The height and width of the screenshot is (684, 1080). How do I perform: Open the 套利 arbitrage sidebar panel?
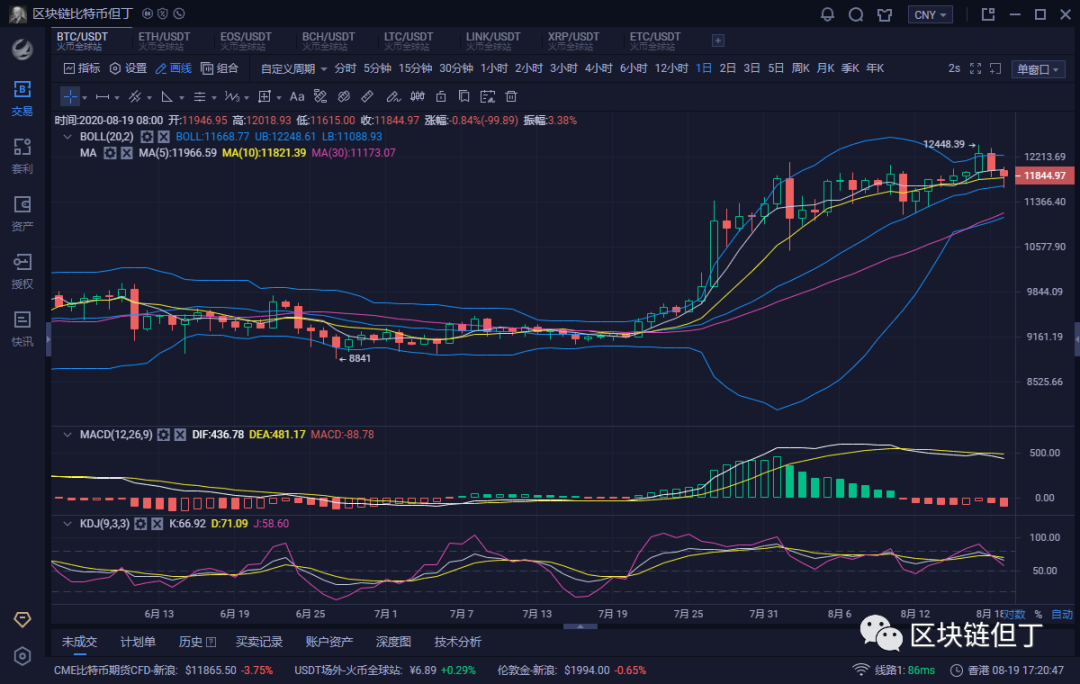pyautogui.click(x=22, y=152)
